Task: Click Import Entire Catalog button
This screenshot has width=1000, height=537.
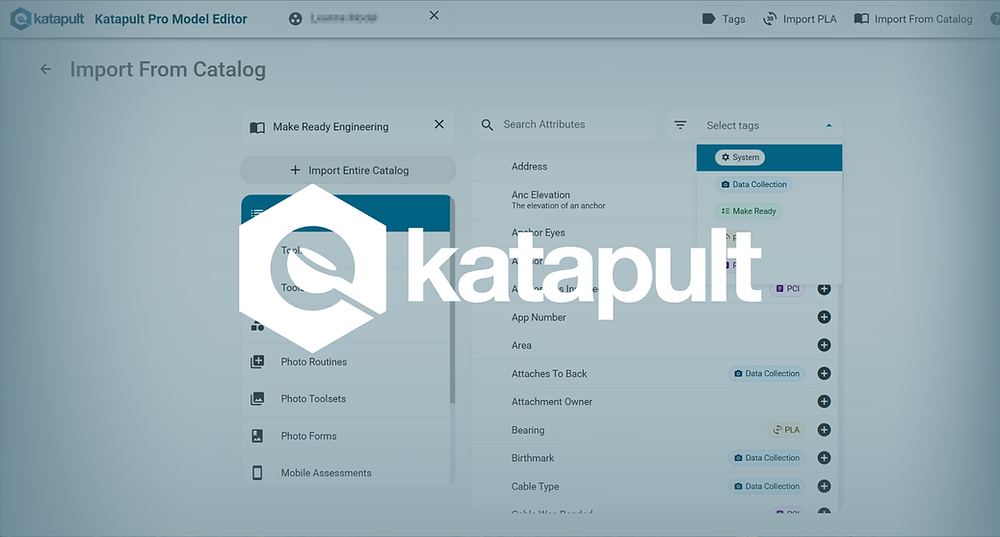Action: pyautogui.click(x=348, y=170)
